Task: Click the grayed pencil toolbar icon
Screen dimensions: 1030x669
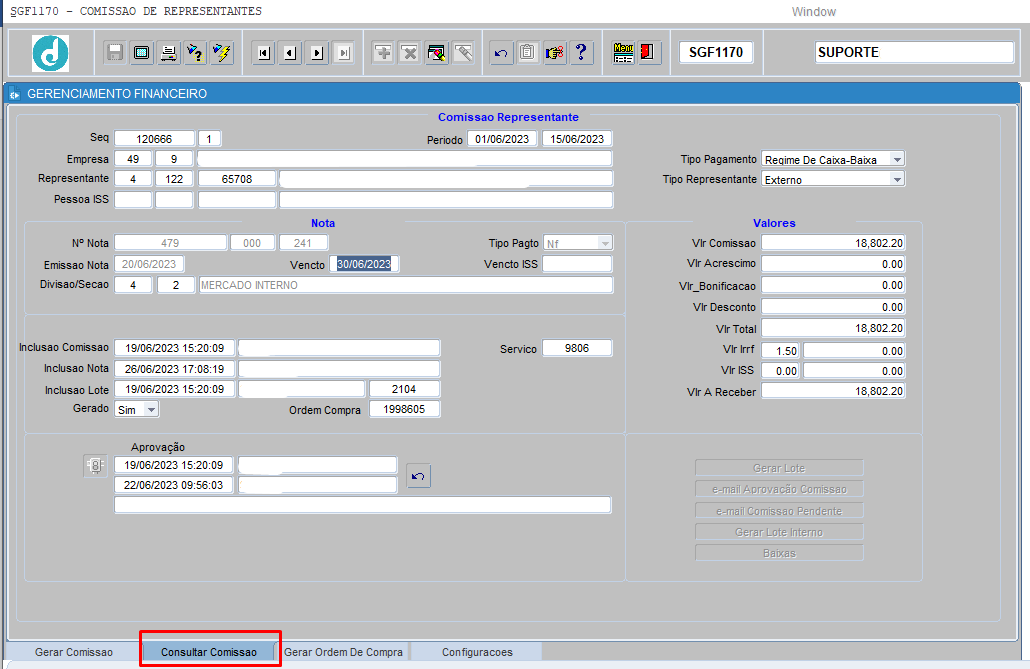Action: click(463, 53)
